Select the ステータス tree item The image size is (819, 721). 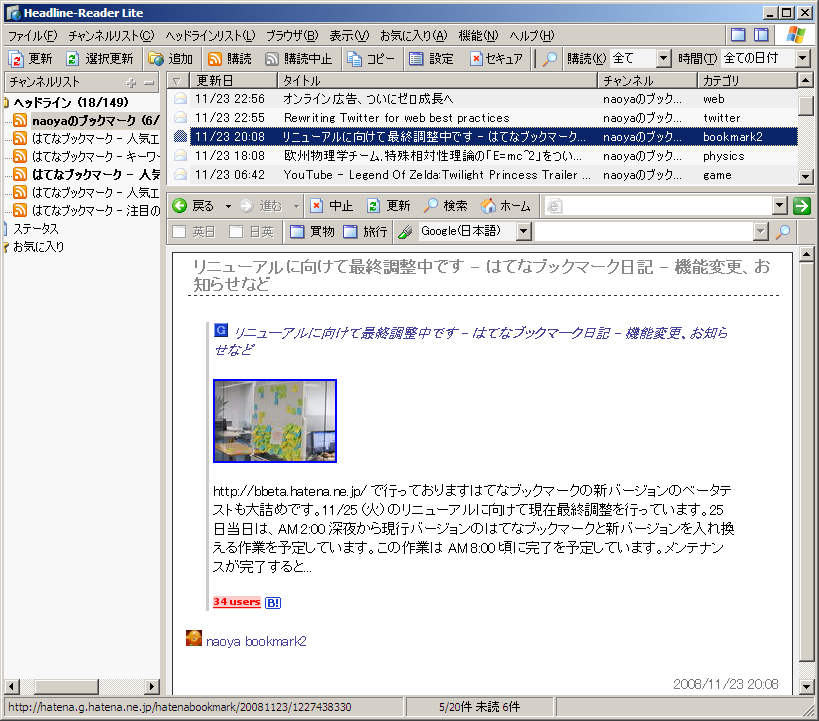tap(36, 229)
